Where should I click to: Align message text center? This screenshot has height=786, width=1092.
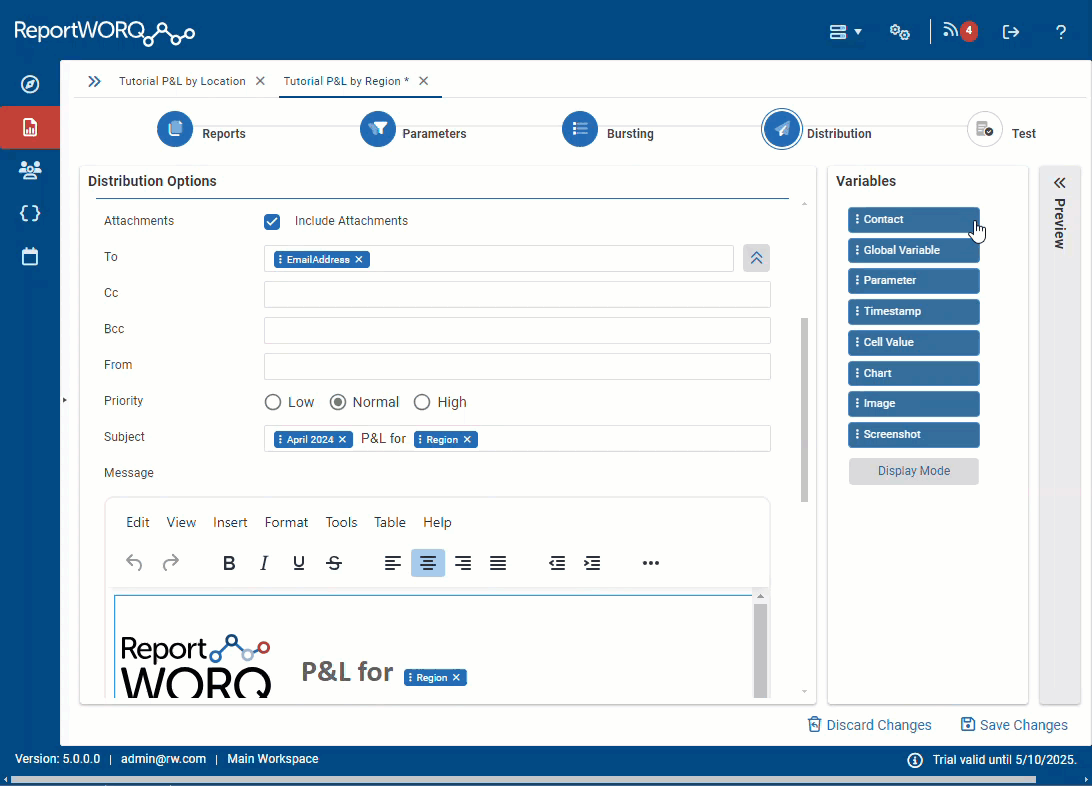(x=428, y=563)
